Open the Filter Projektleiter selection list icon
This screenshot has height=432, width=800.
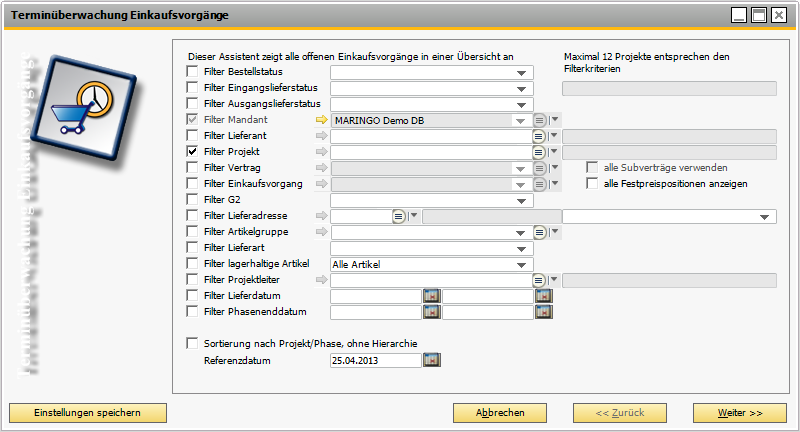(x=538, y=280)
